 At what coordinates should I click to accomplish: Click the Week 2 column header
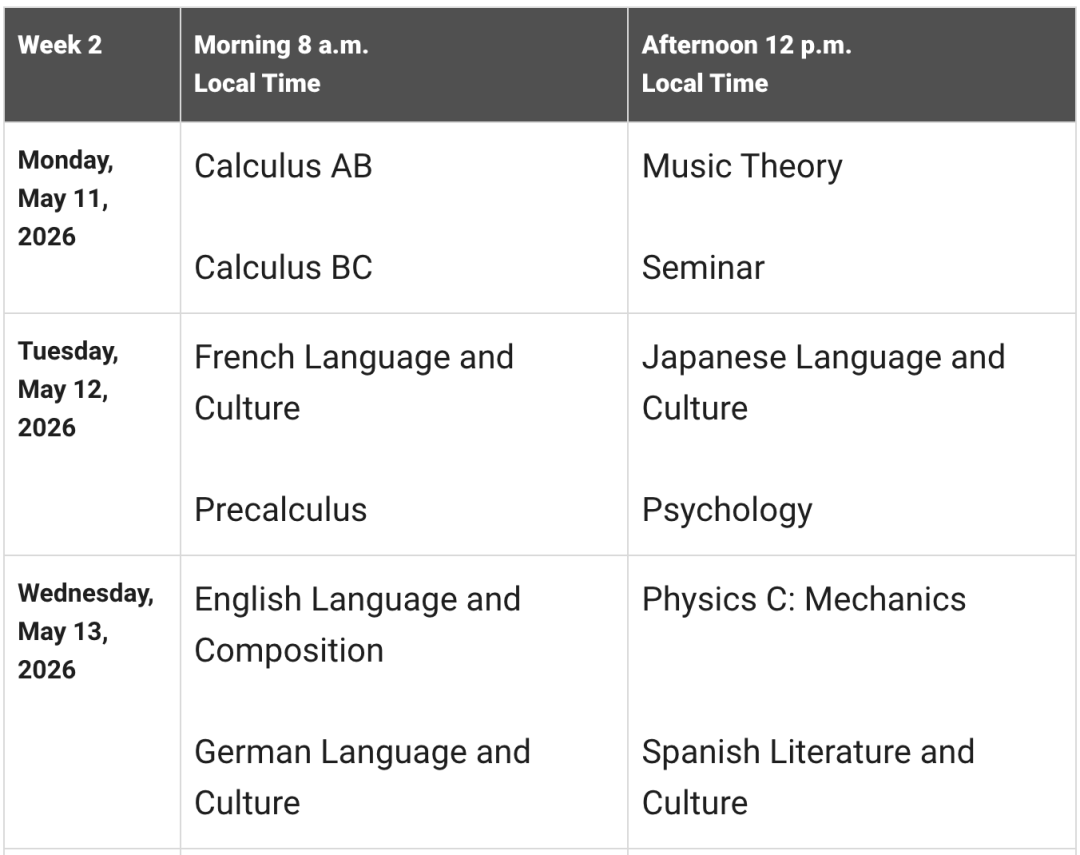tap(60, 45)
